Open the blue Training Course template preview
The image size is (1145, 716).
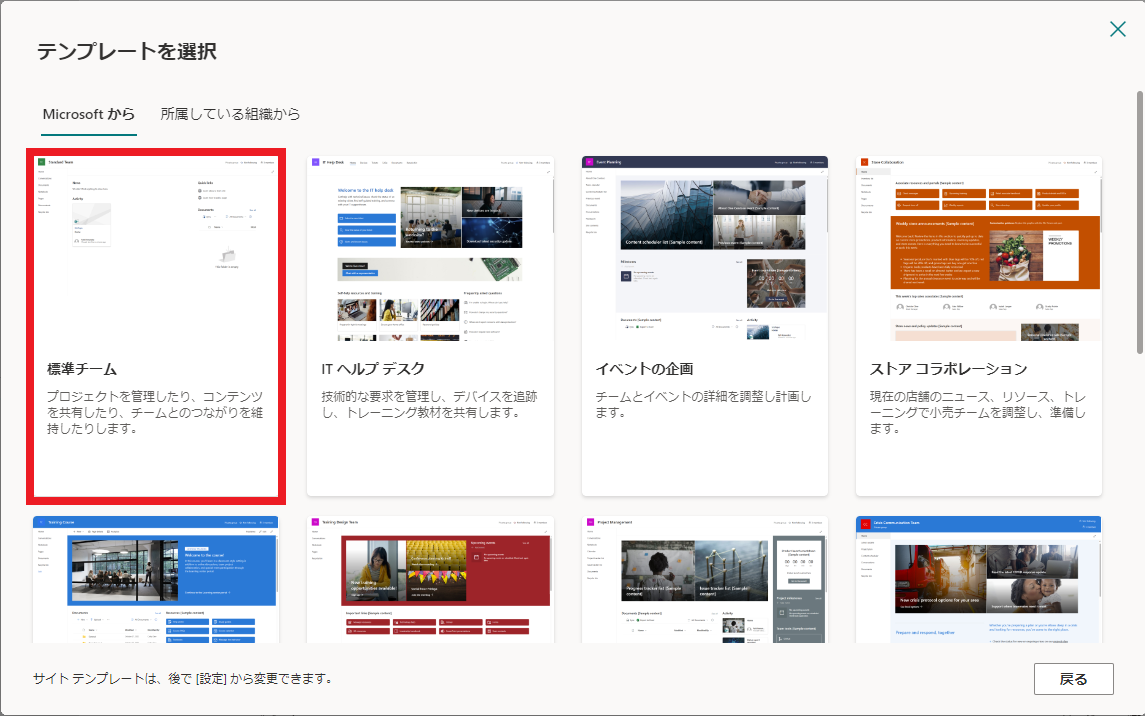coord(156,580)
